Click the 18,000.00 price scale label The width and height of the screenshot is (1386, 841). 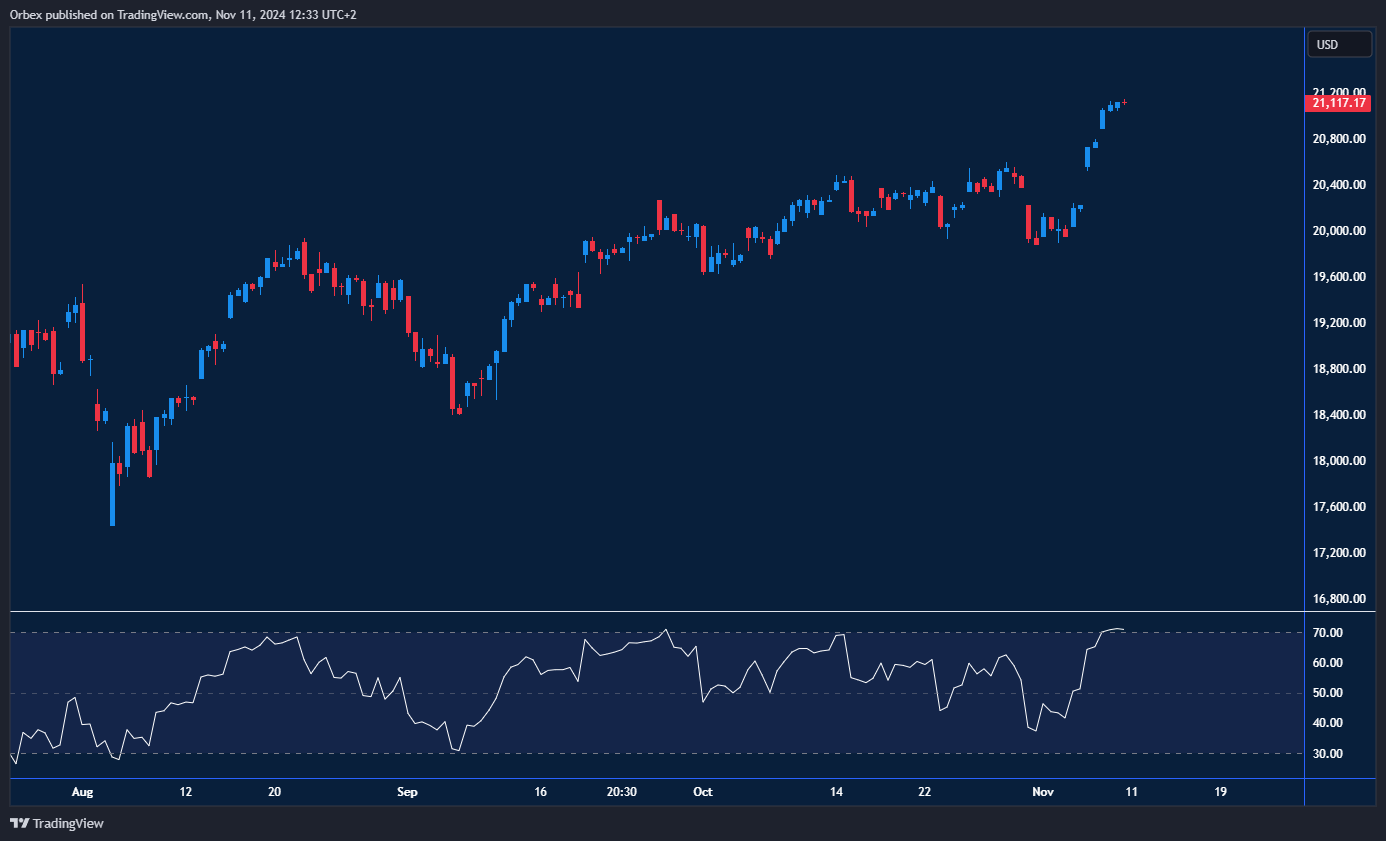tap(1340, 461)
